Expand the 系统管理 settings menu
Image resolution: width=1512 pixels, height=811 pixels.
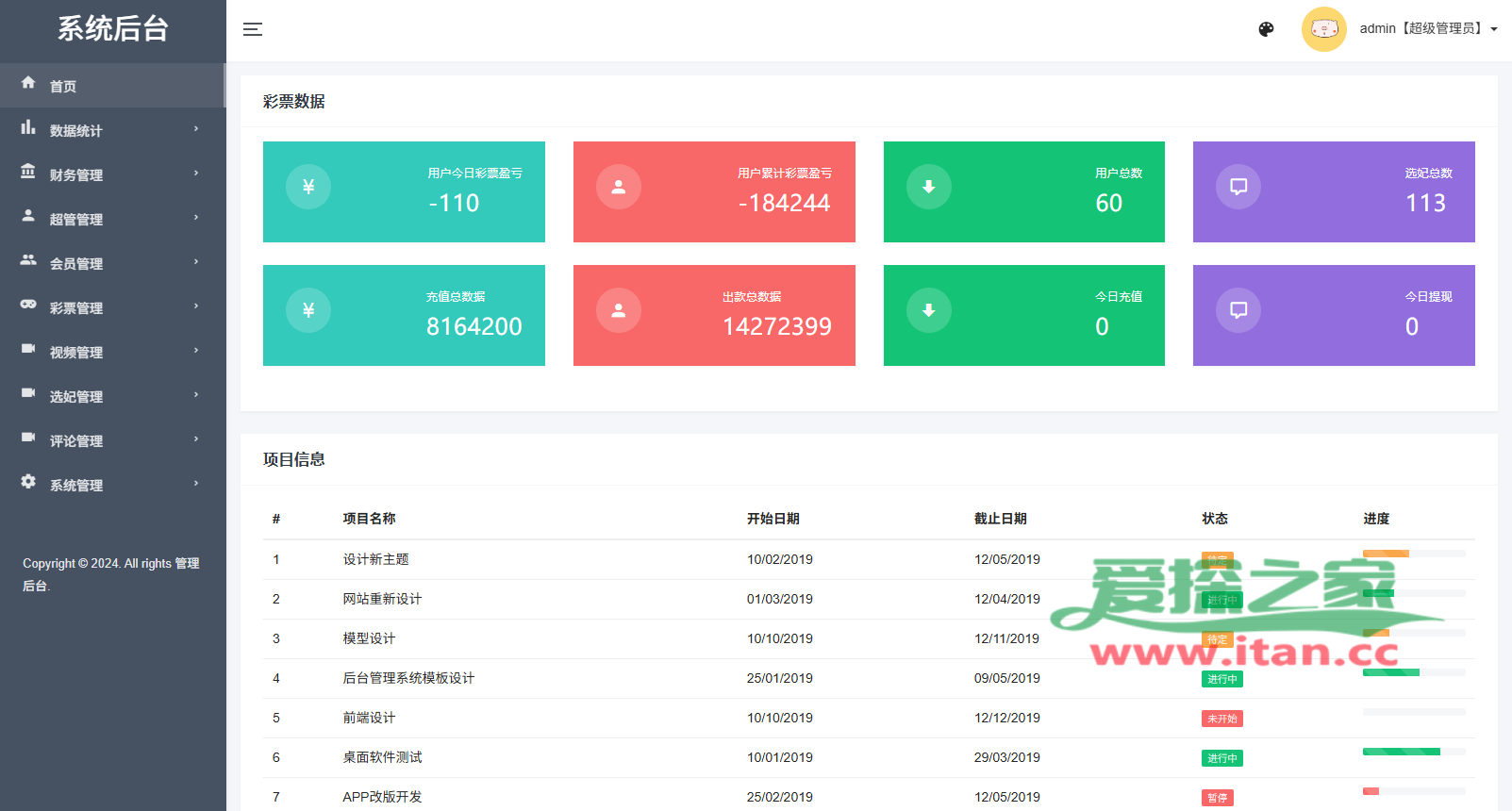(111, 485)
